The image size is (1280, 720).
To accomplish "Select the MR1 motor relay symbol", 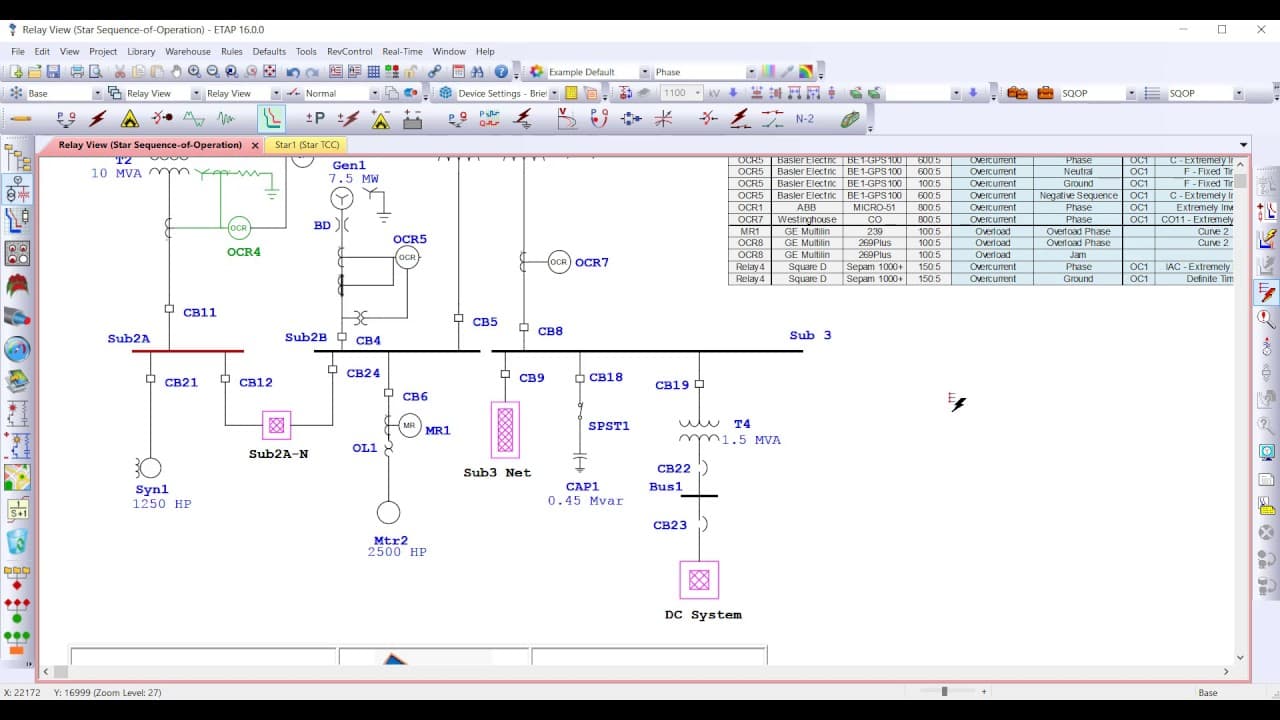I will pyautogui.click(x=409, y=426).
